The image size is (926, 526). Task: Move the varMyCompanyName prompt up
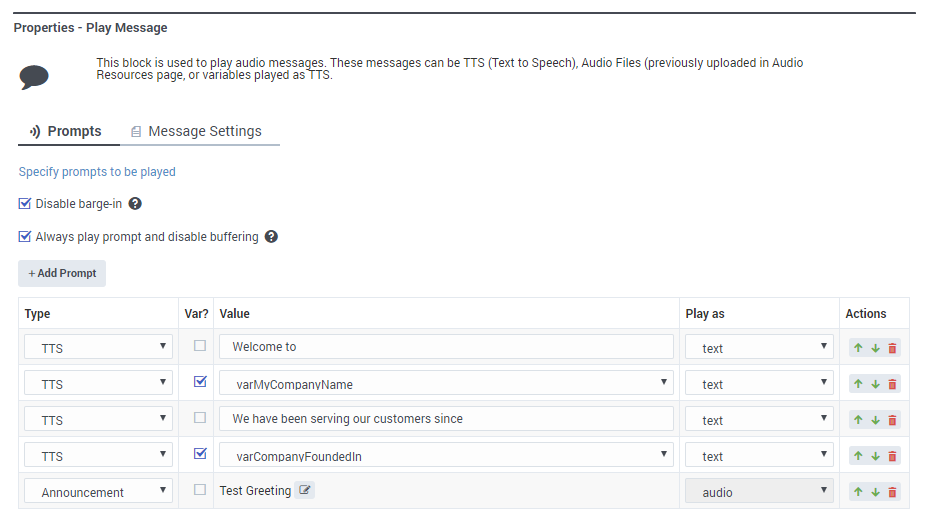(858, 384)
